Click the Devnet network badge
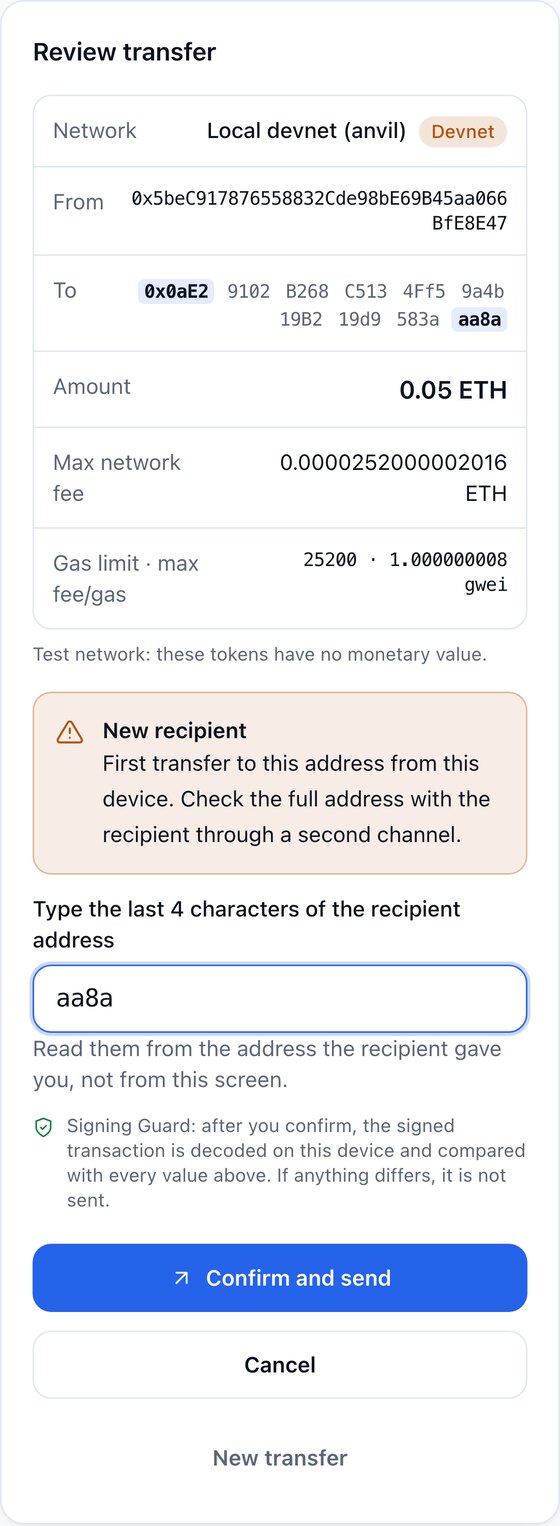This screenshot has height=1526, width=560. (462, 131)
